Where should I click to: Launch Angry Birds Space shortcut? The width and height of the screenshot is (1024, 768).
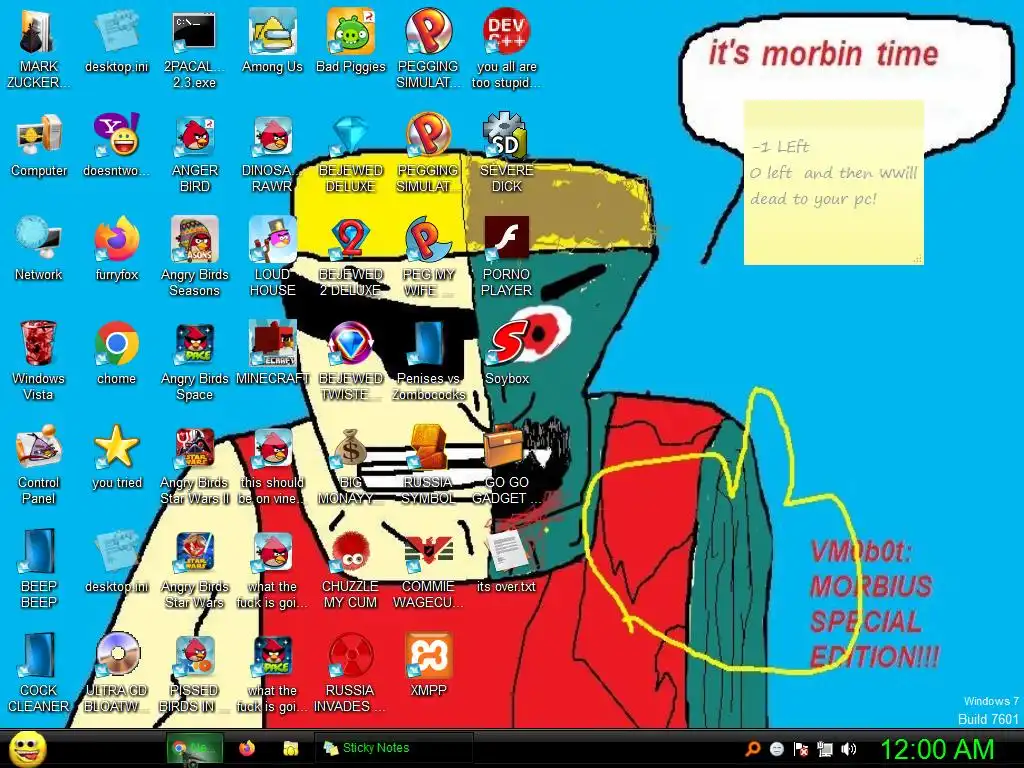(195, 360)
